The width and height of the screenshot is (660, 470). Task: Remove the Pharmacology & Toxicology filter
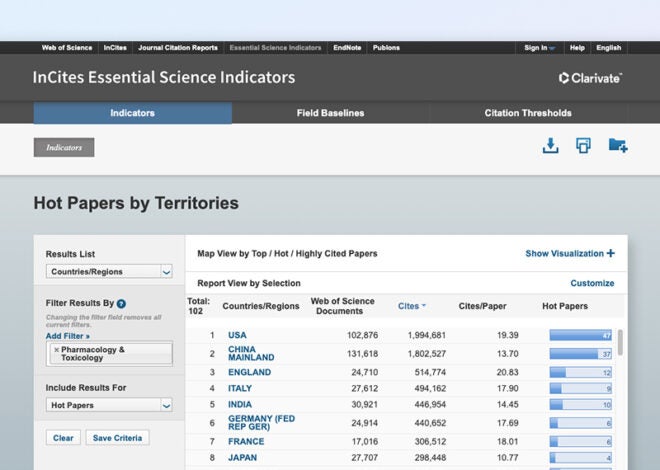point(56,349)
